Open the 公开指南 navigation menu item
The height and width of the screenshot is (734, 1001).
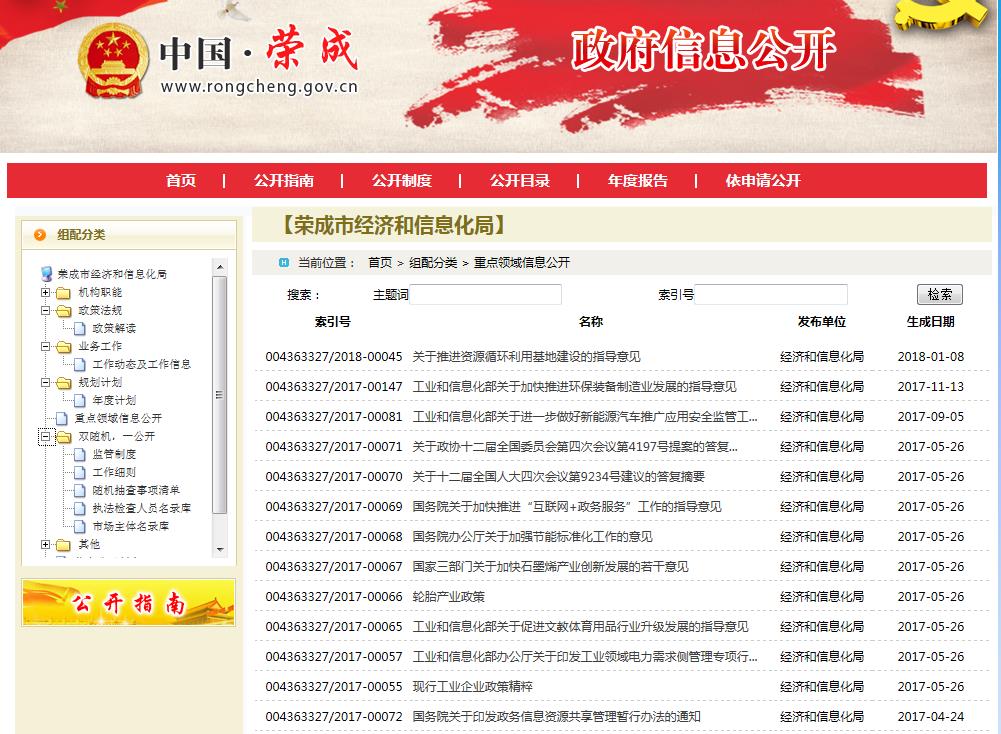(x=283, y=181)
